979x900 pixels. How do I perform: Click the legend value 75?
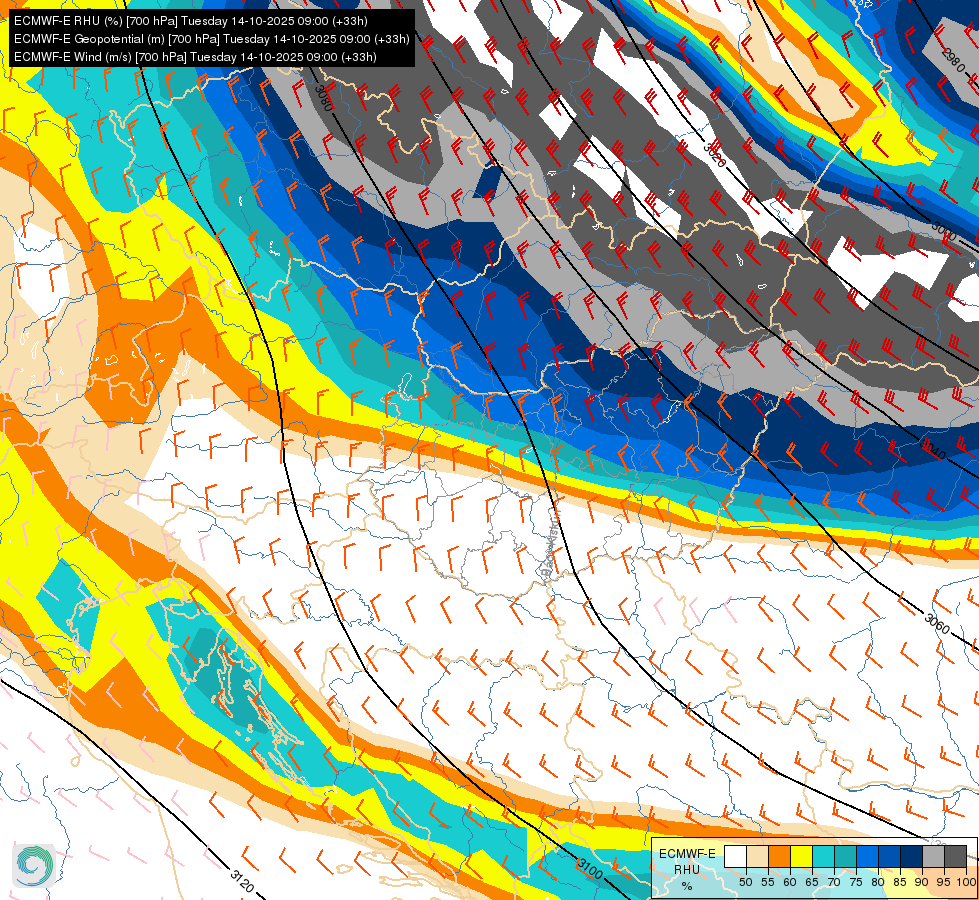(x=856, y=882)
